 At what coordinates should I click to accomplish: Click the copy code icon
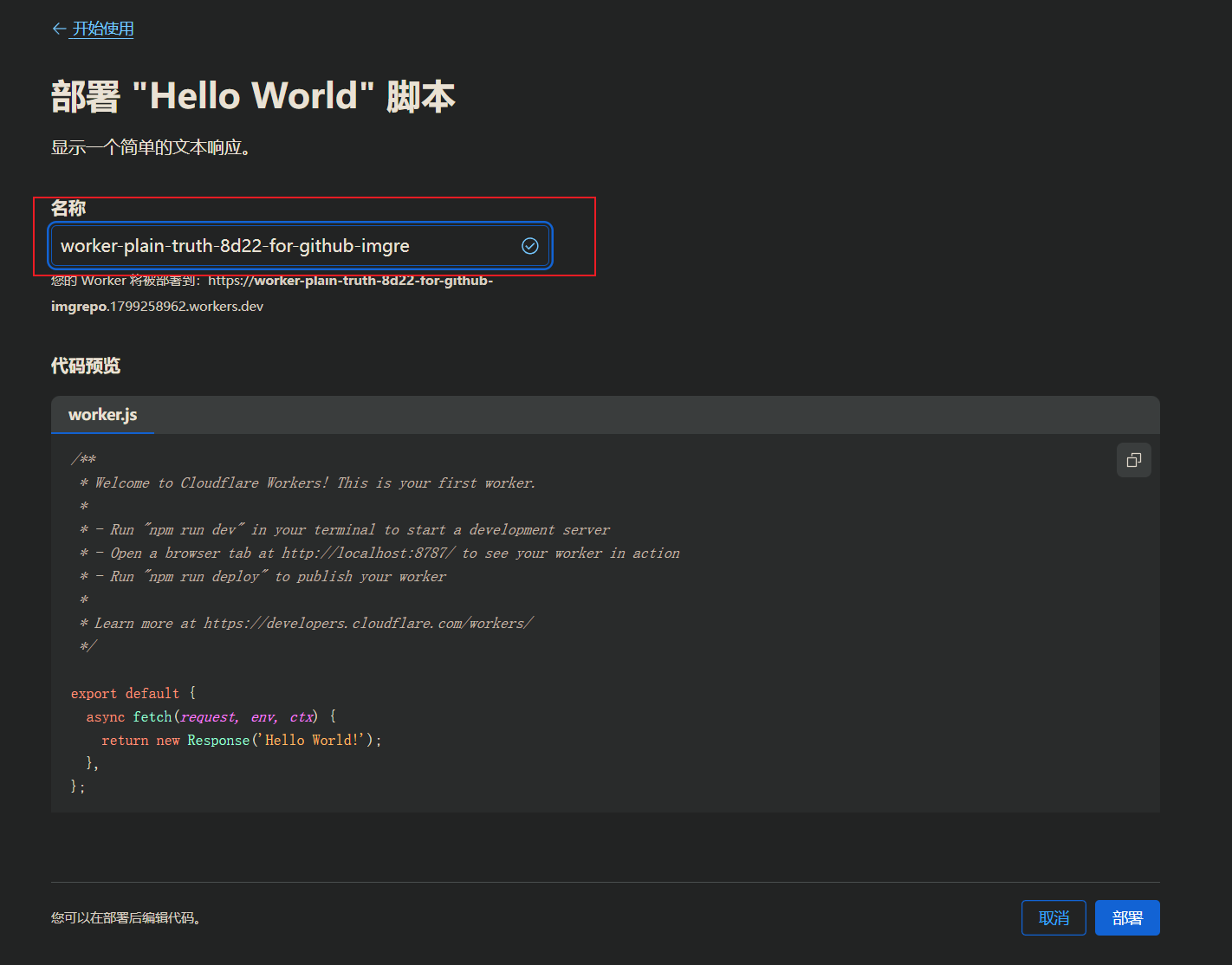point(1133,460)
